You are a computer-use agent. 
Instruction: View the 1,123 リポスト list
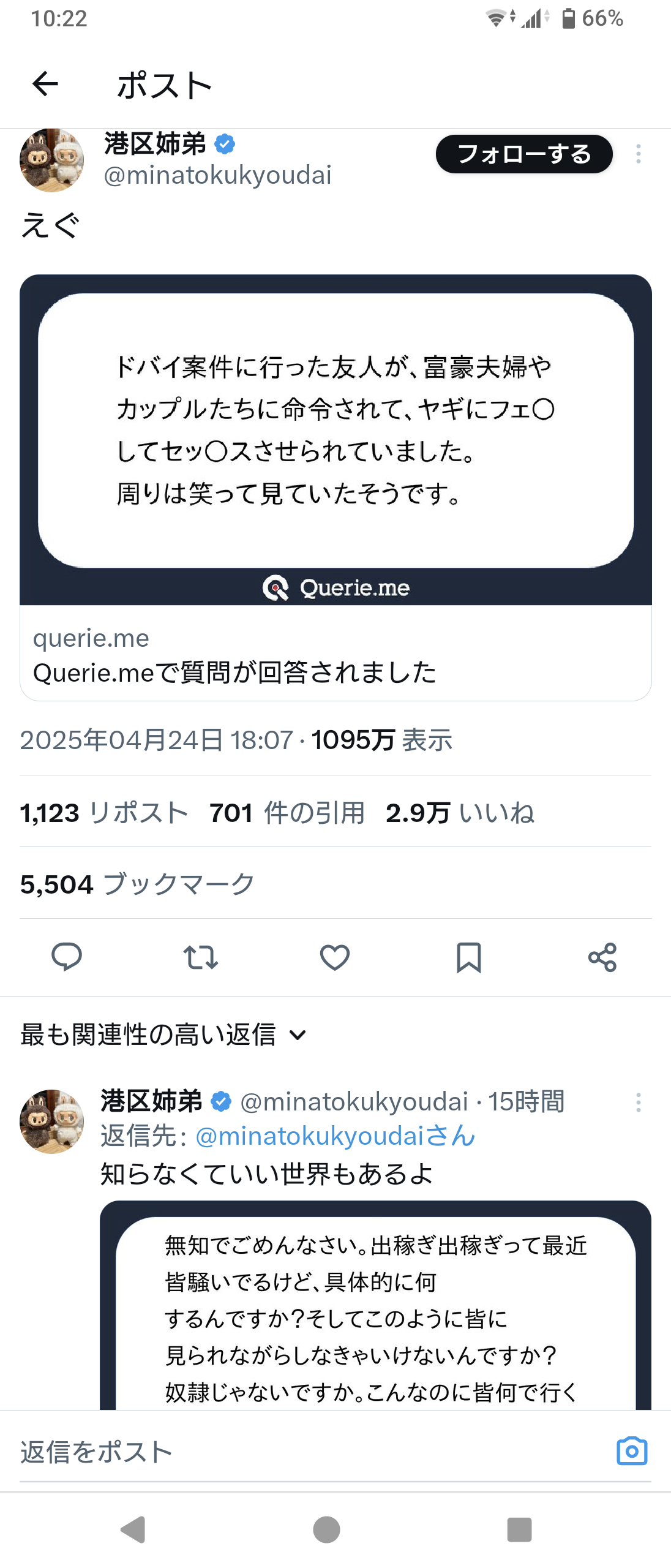(x=104, y=813)
